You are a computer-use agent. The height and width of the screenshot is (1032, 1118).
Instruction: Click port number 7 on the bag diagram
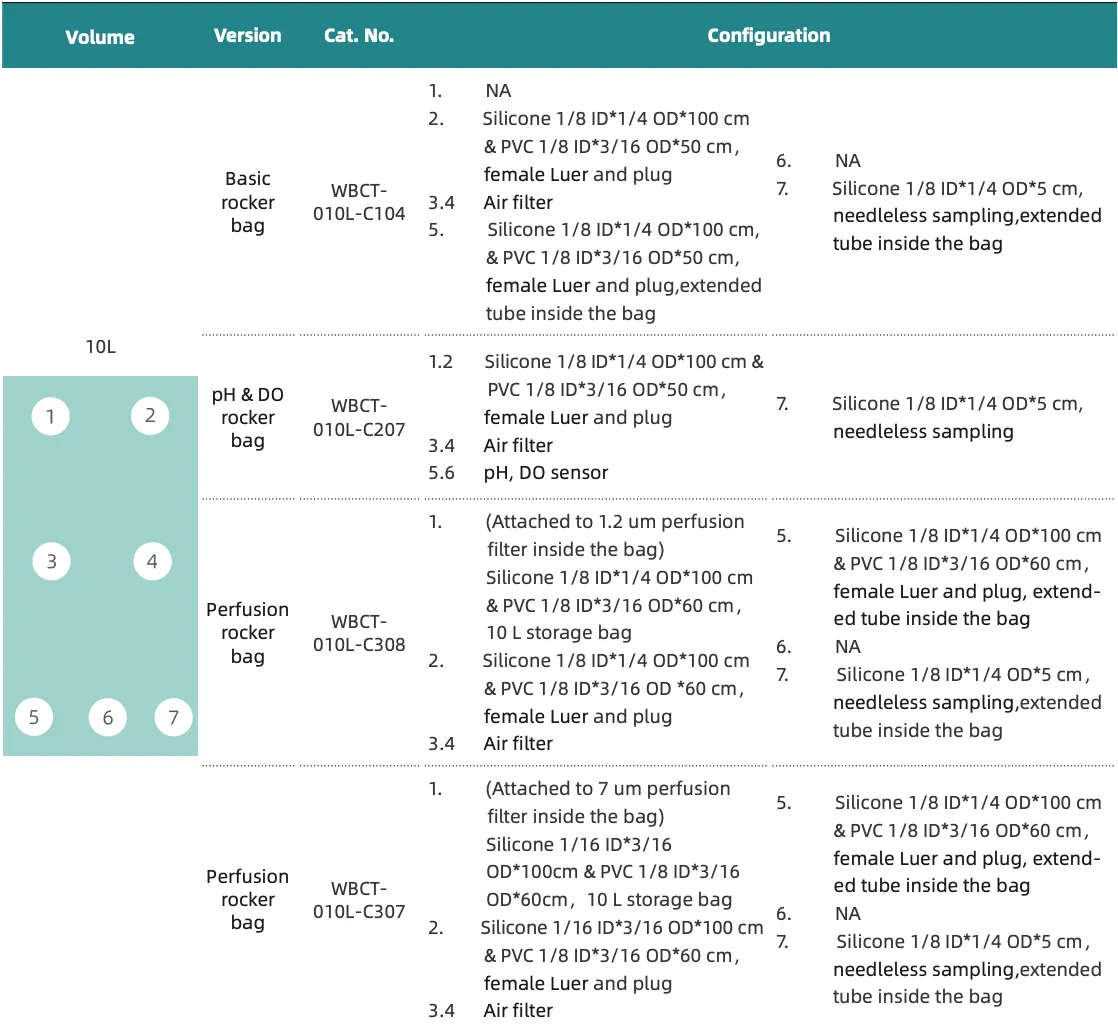tap(173, 717)
